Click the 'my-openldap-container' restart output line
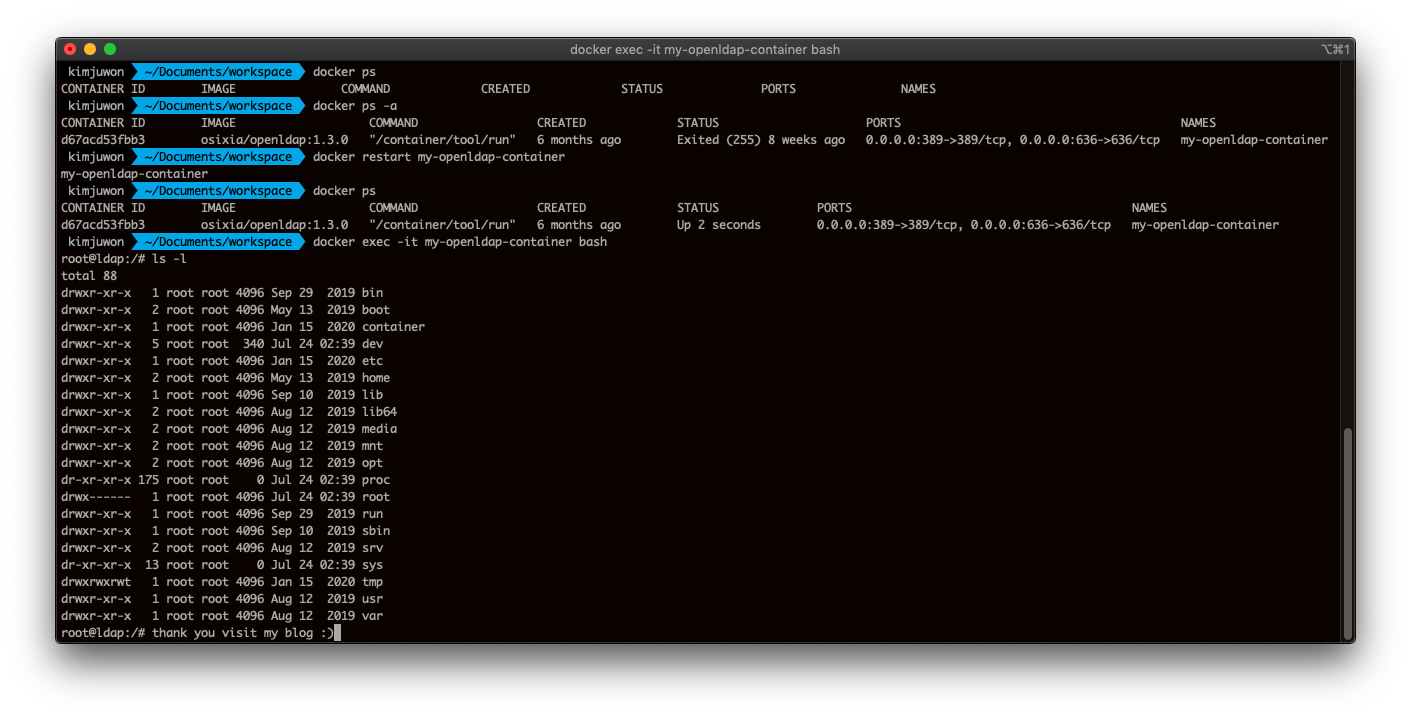Image resolution: width=1411 pixels, height=717 pixels. [x=135, y=174]
